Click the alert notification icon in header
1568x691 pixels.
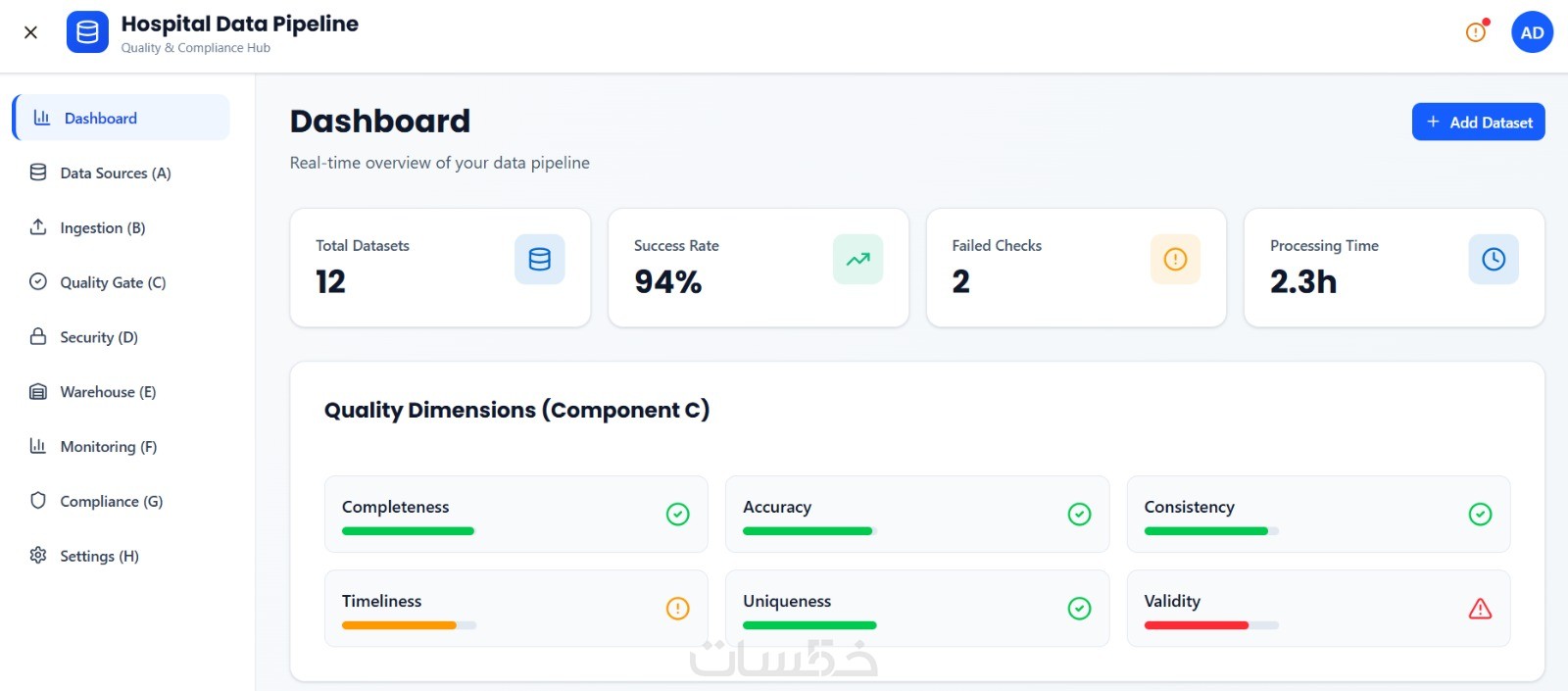tap(1476, 32)
